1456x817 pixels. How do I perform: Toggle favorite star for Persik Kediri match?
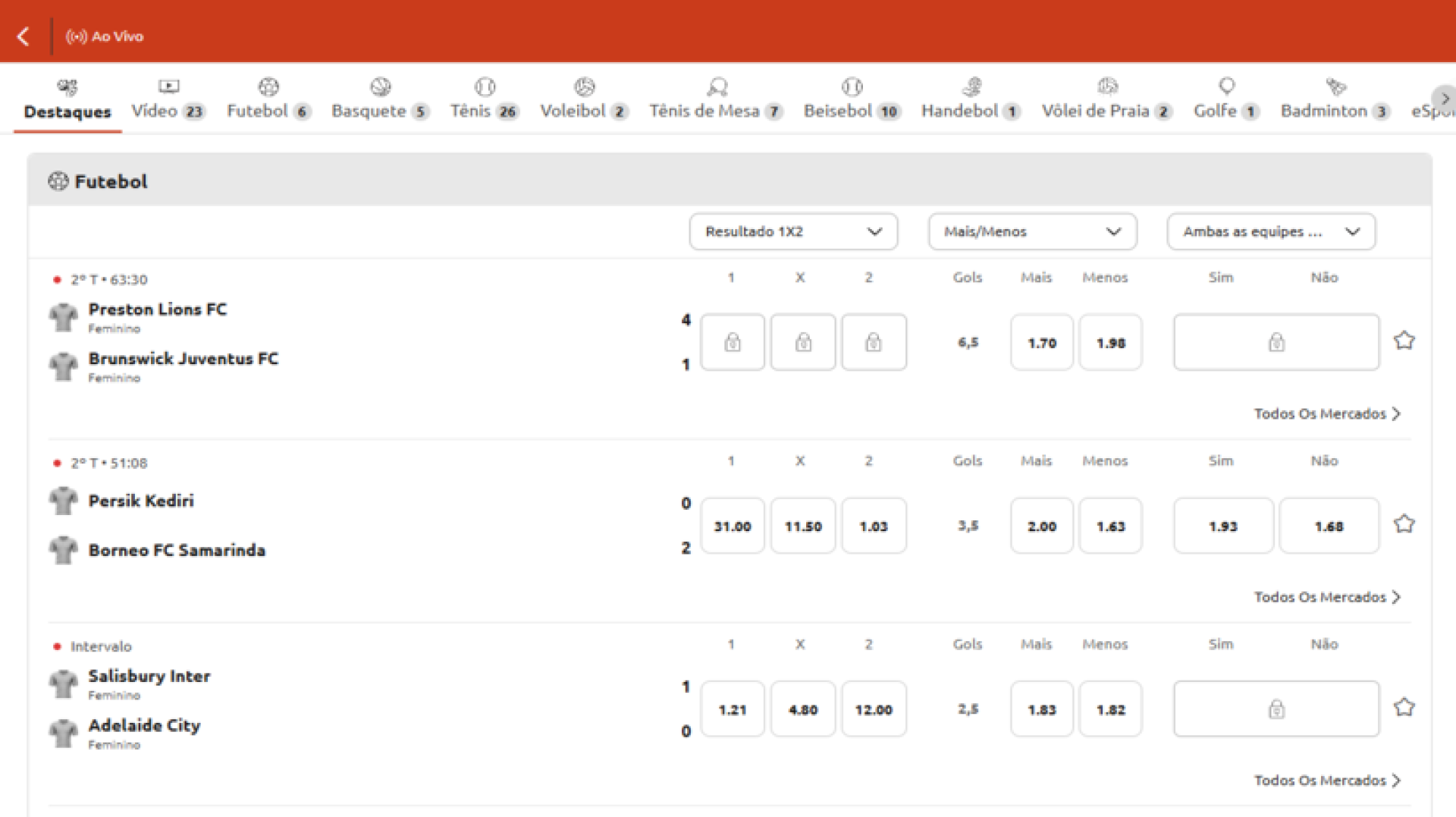click(x=1404, y=524)
